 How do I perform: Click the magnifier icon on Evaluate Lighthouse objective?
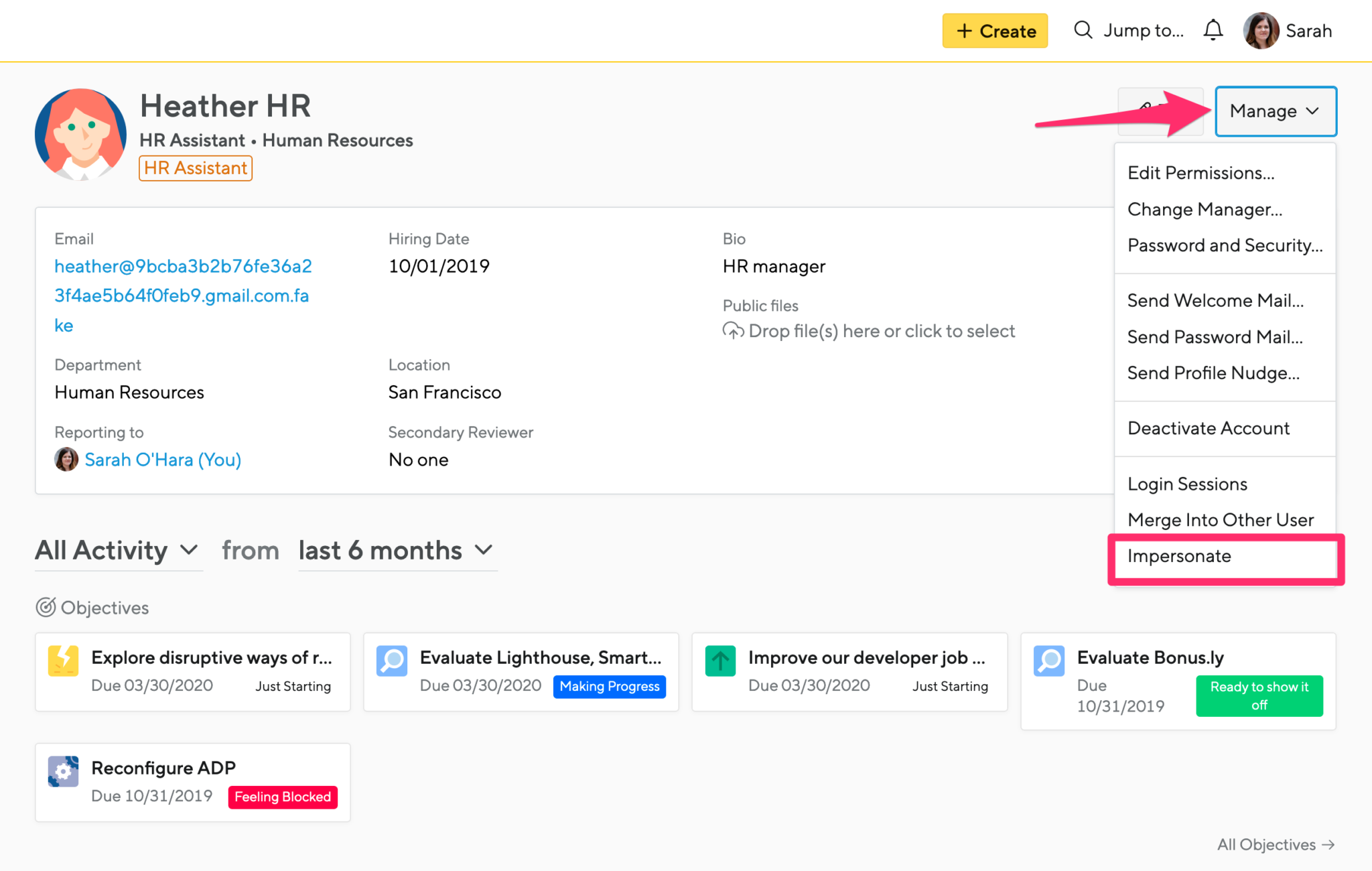coord(392,661)
